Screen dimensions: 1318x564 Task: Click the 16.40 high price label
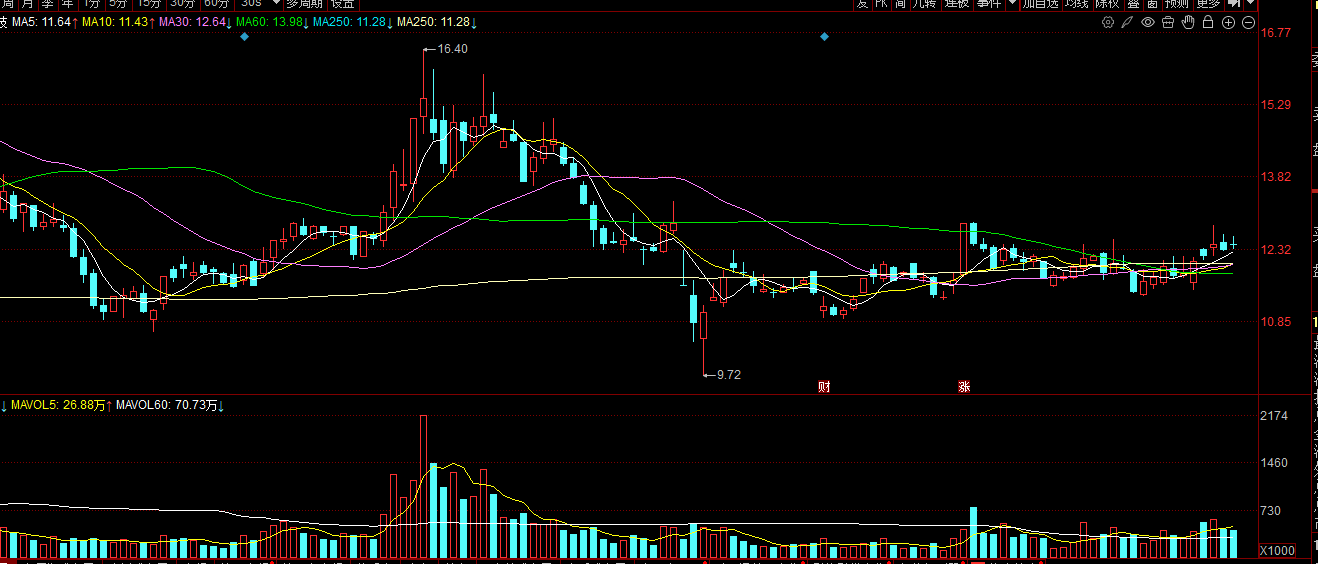pos(453,49)
